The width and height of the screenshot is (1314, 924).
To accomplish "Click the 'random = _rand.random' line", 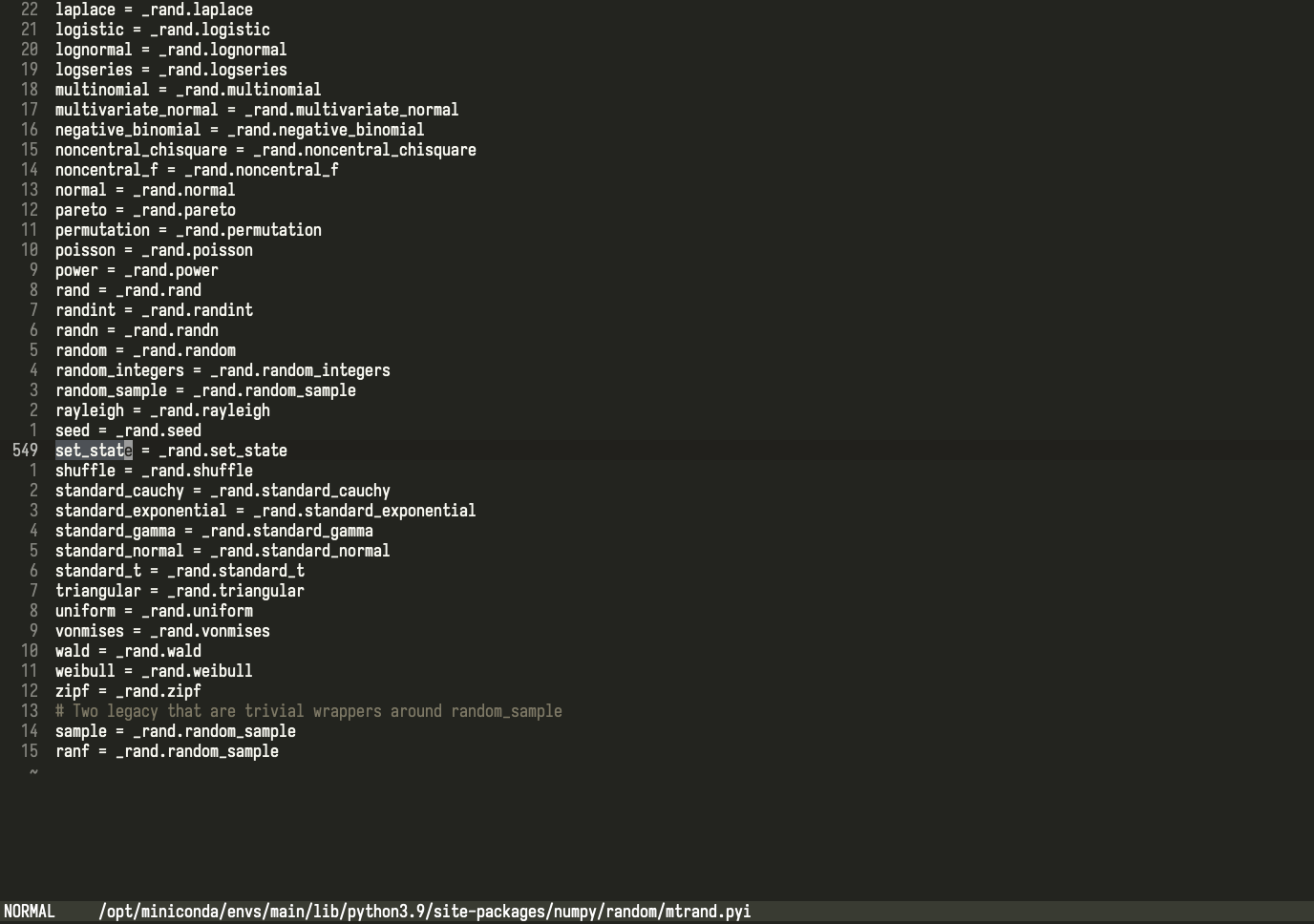I will [x=145, y=350].
